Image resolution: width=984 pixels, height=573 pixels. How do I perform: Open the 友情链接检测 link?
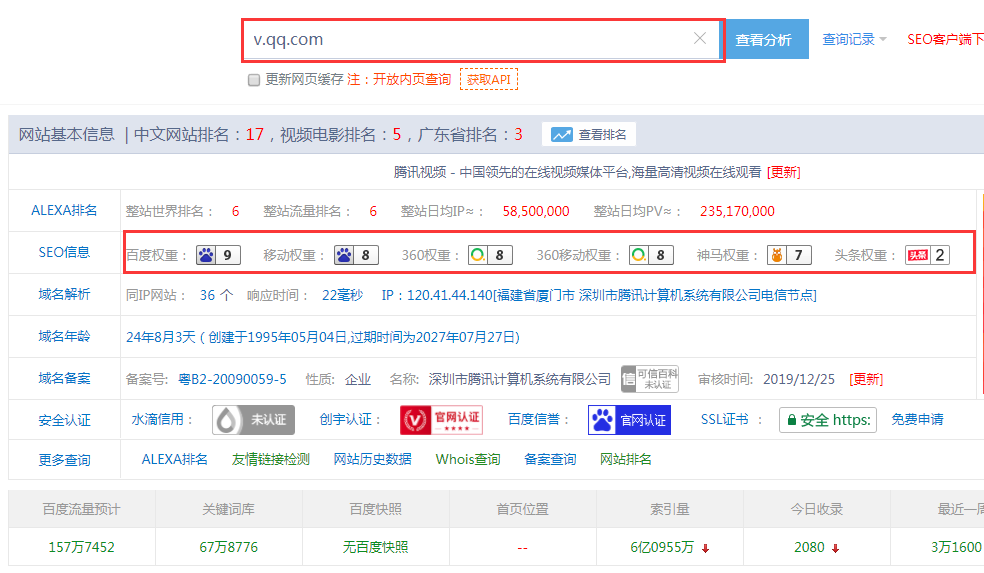click(270, 460)
